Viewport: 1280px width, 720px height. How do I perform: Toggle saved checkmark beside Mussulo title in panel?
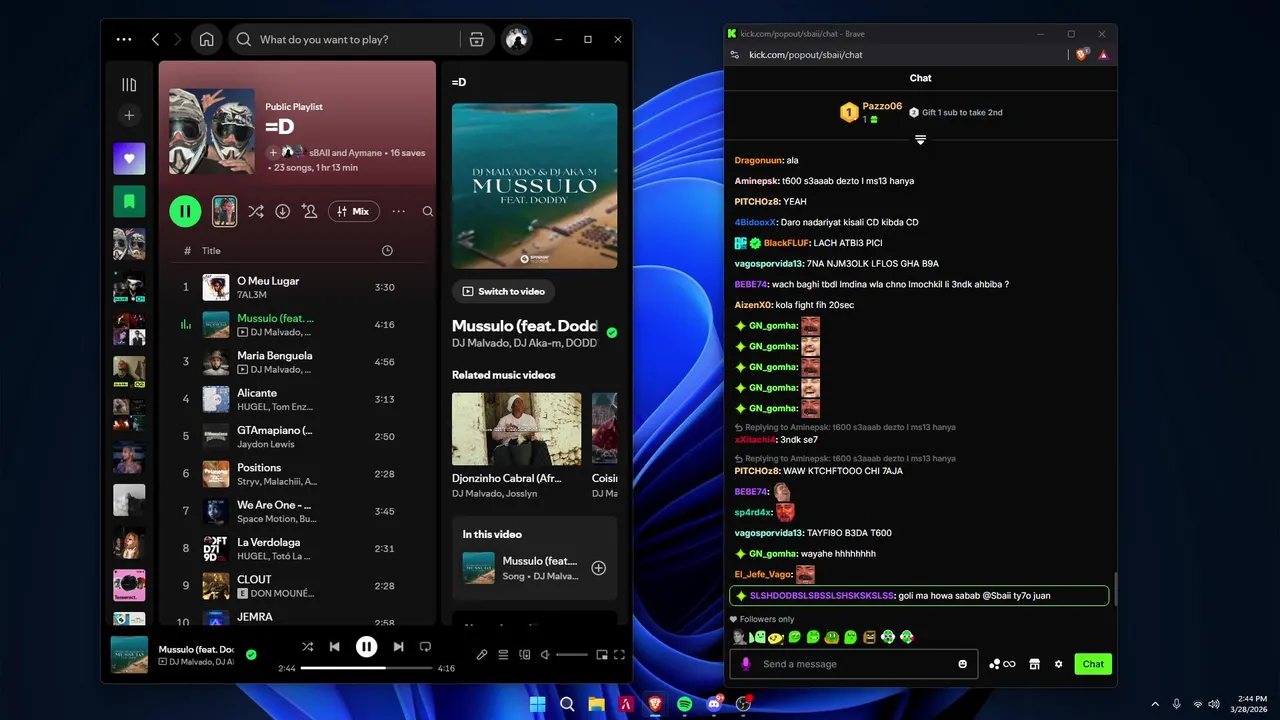[612, 333]
